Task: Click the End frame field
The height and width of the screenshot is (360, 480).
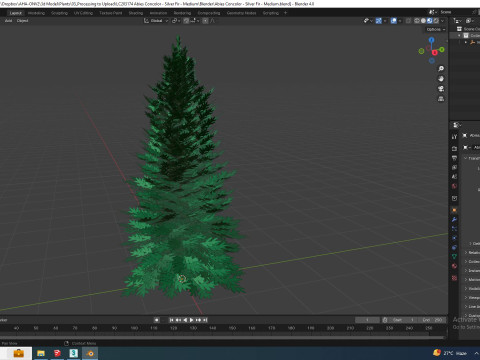Action: (432, 320)
